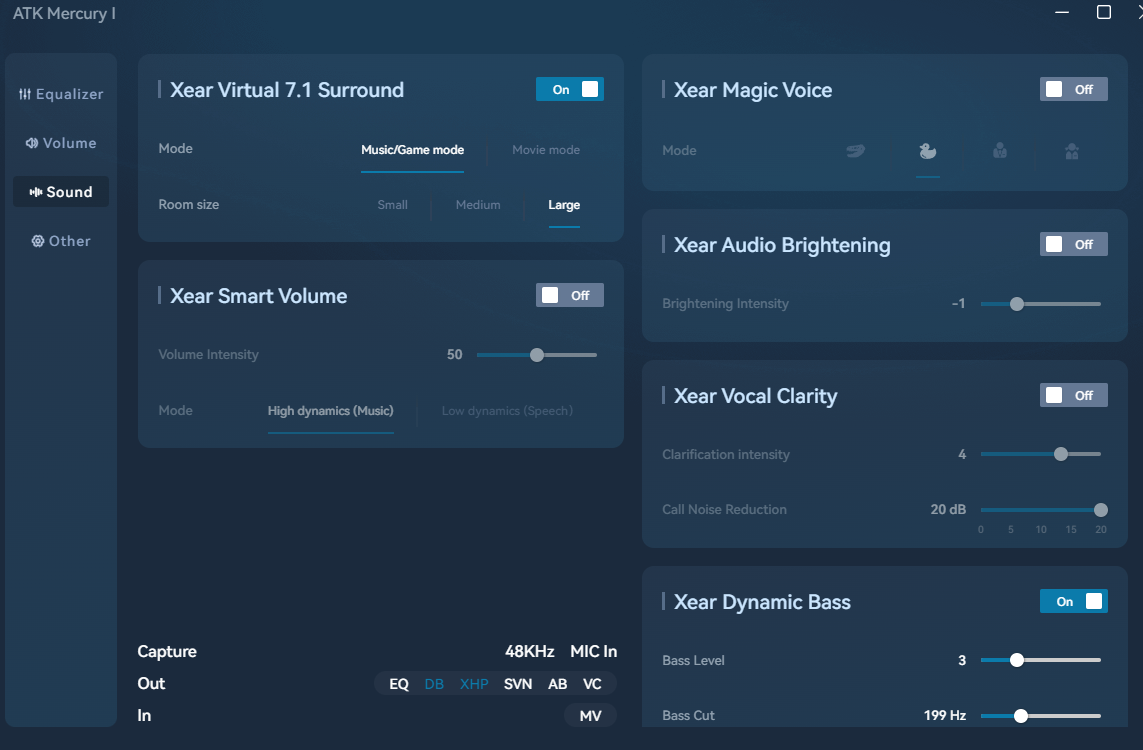Select Music/Game mode for surround
The height and width of the screenshot is (750, 1143).
point(413,149)
